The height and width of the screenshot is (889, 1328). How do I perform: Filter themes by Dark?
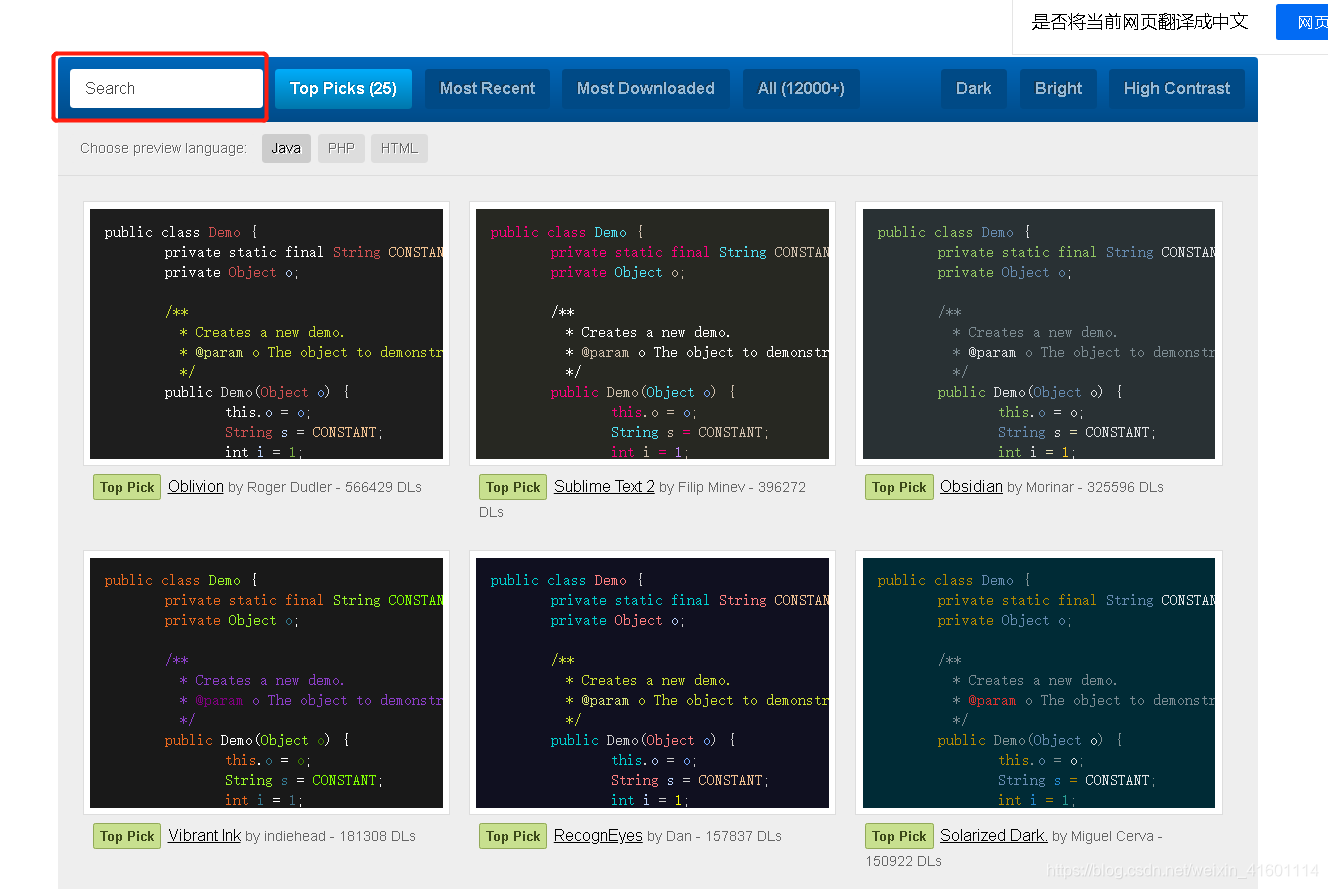973,88
